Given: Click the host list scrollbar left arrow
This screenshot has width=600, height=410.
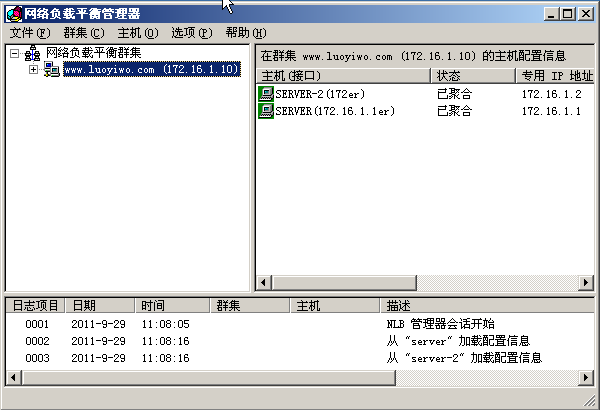Looking at the screenshot, I should click(x=263, y=283).
